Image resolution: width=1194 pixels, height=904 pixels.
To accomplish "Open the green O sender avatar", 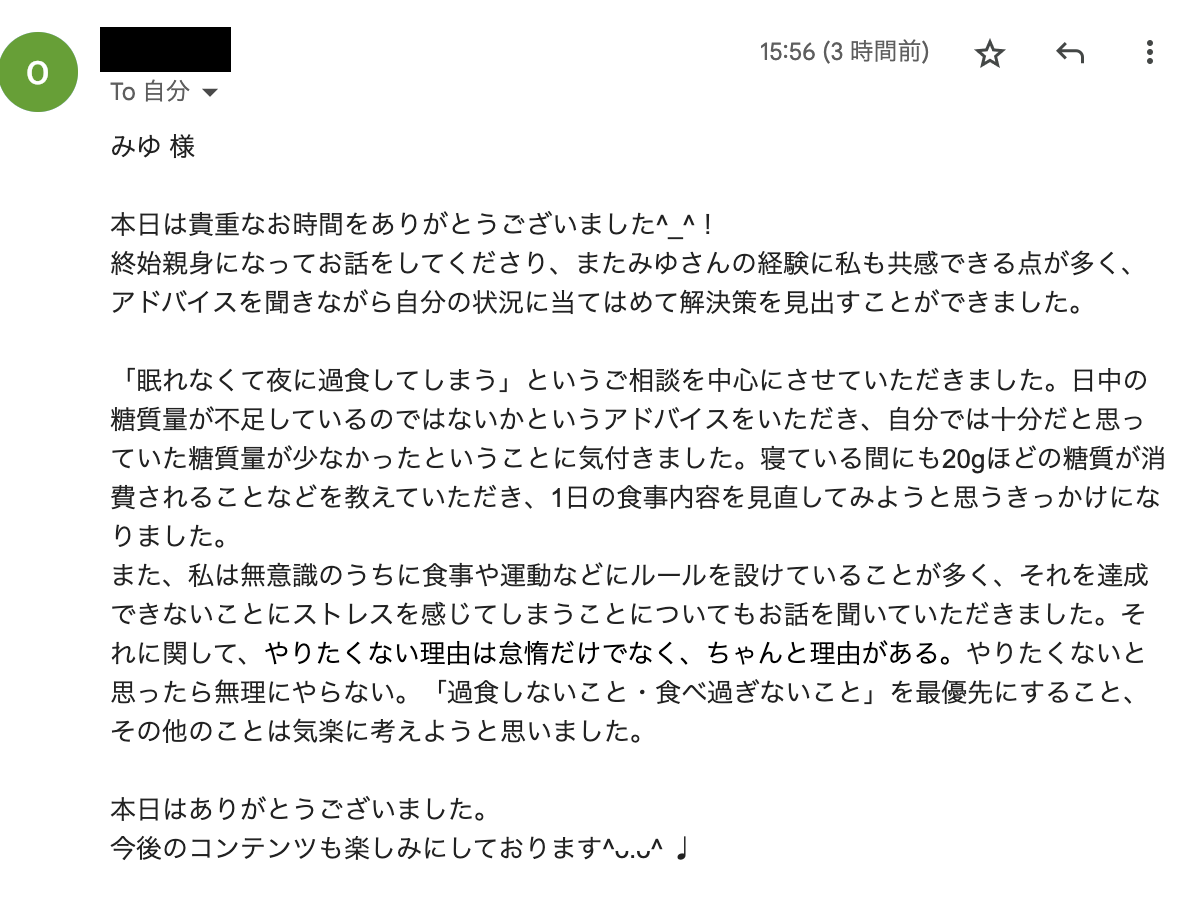I will [38, 72].
